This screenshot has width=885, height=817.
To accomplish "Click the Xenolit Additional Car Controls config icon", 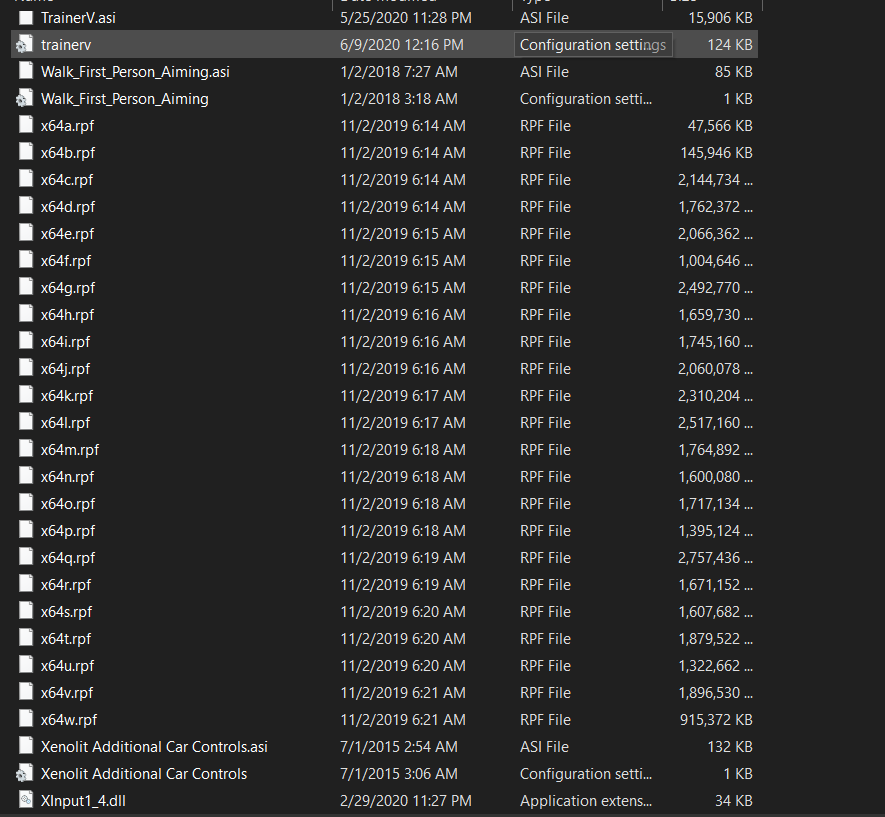I will pos(23,774).
